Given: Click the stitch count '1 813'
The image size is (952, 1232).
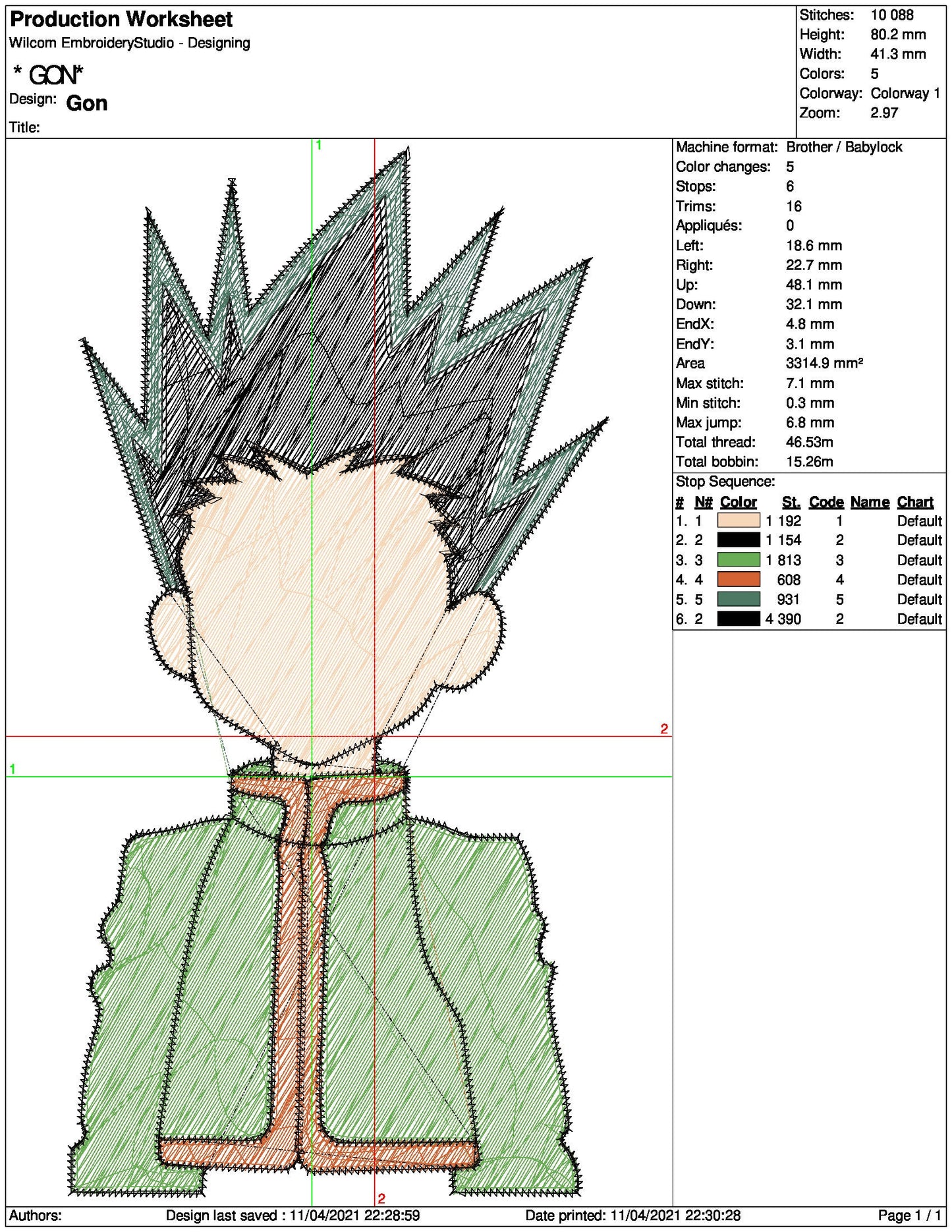Looking at the screenshot, I should click(783, 560).
